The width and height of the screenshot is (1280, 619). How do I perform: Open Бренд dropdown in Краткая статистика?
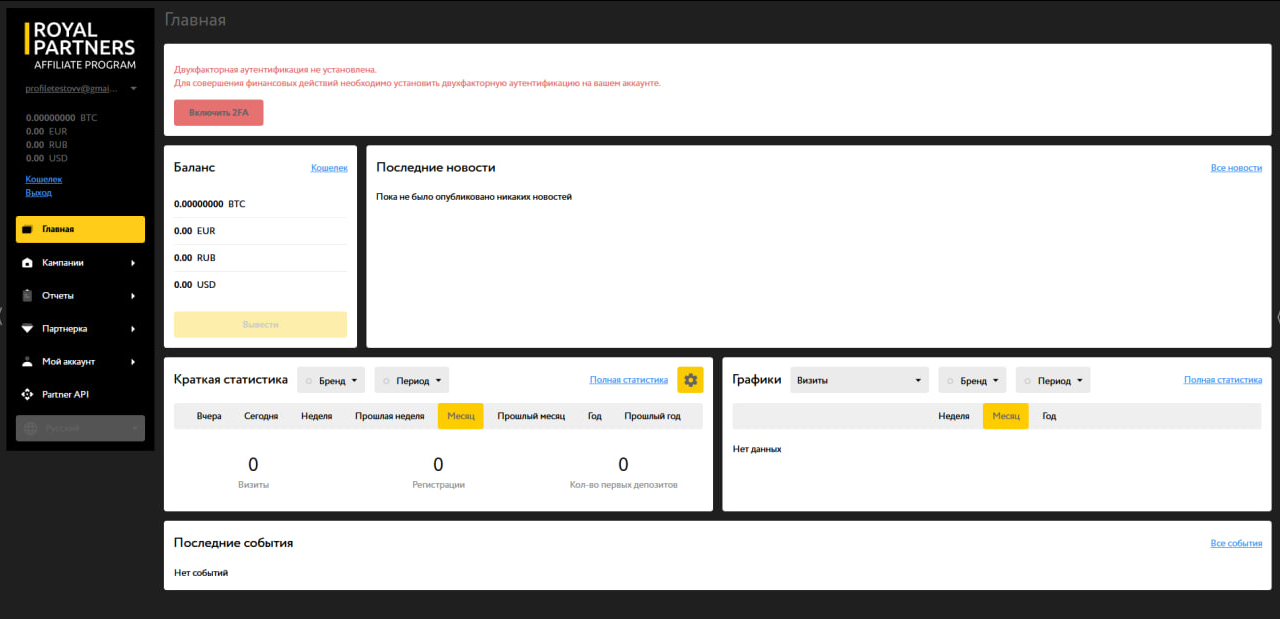(331, 381)
